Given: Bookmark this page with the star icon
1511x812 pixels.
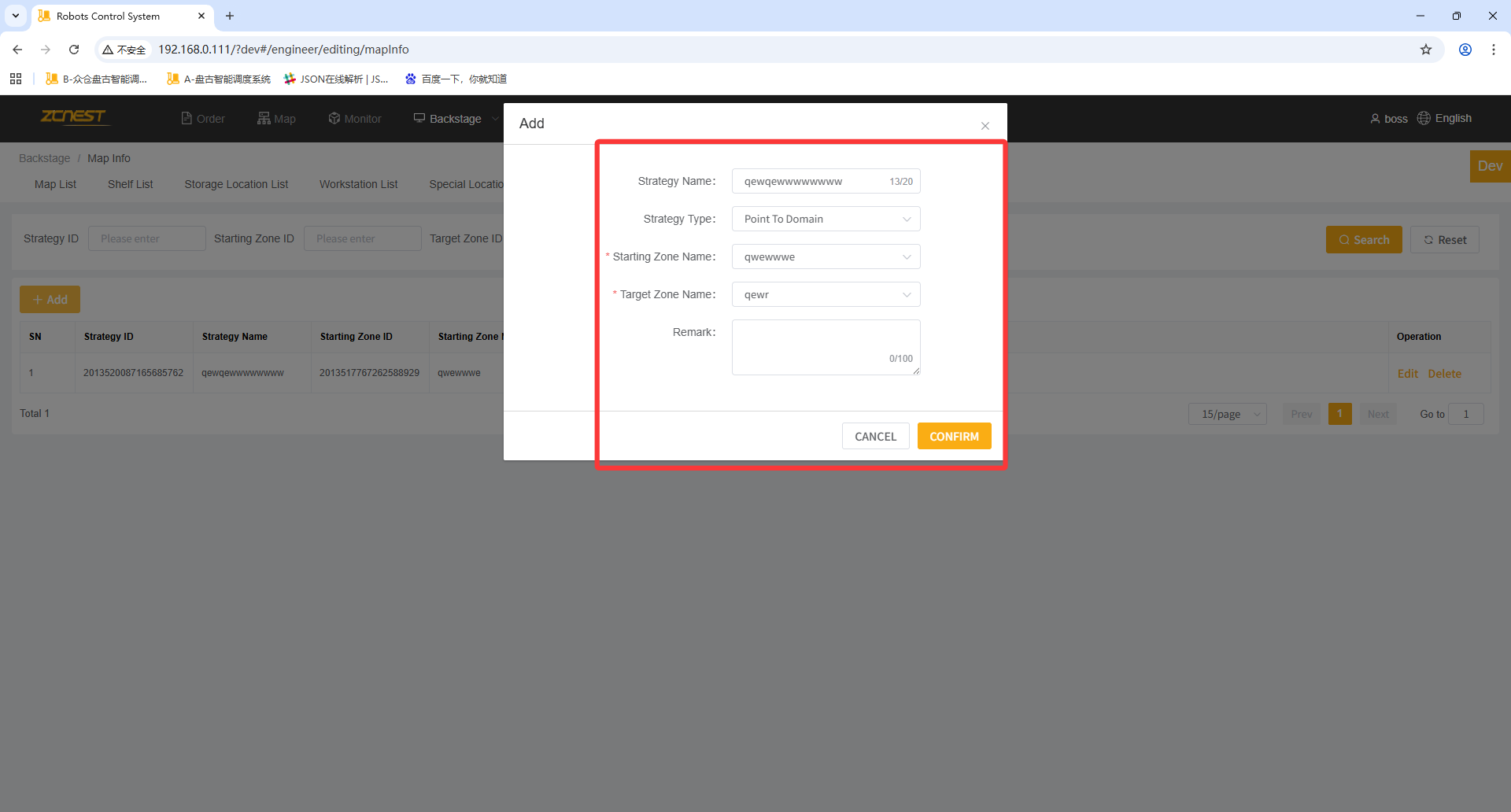Looking at the screenshot, I should pyautogui.click(x=1425, y=50).
